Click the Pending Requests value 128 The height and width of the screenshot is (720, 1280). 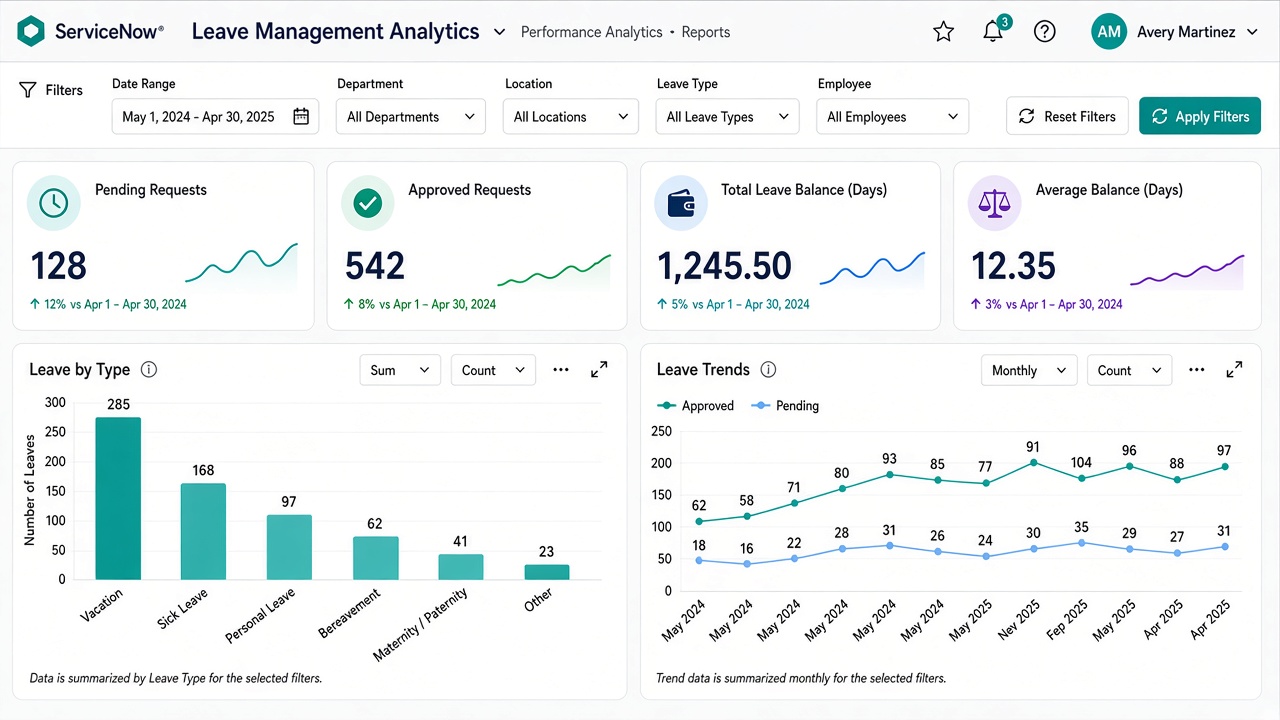(59, 266)
